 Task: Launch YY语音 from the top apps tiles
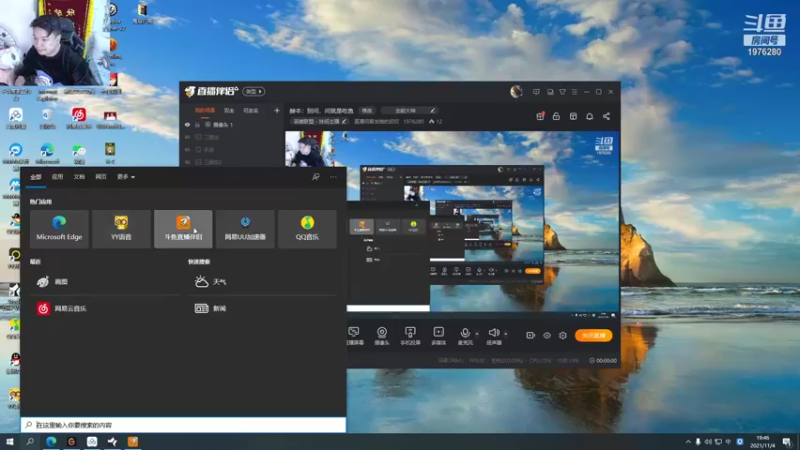pyautogui.click(x=121, y=229)
